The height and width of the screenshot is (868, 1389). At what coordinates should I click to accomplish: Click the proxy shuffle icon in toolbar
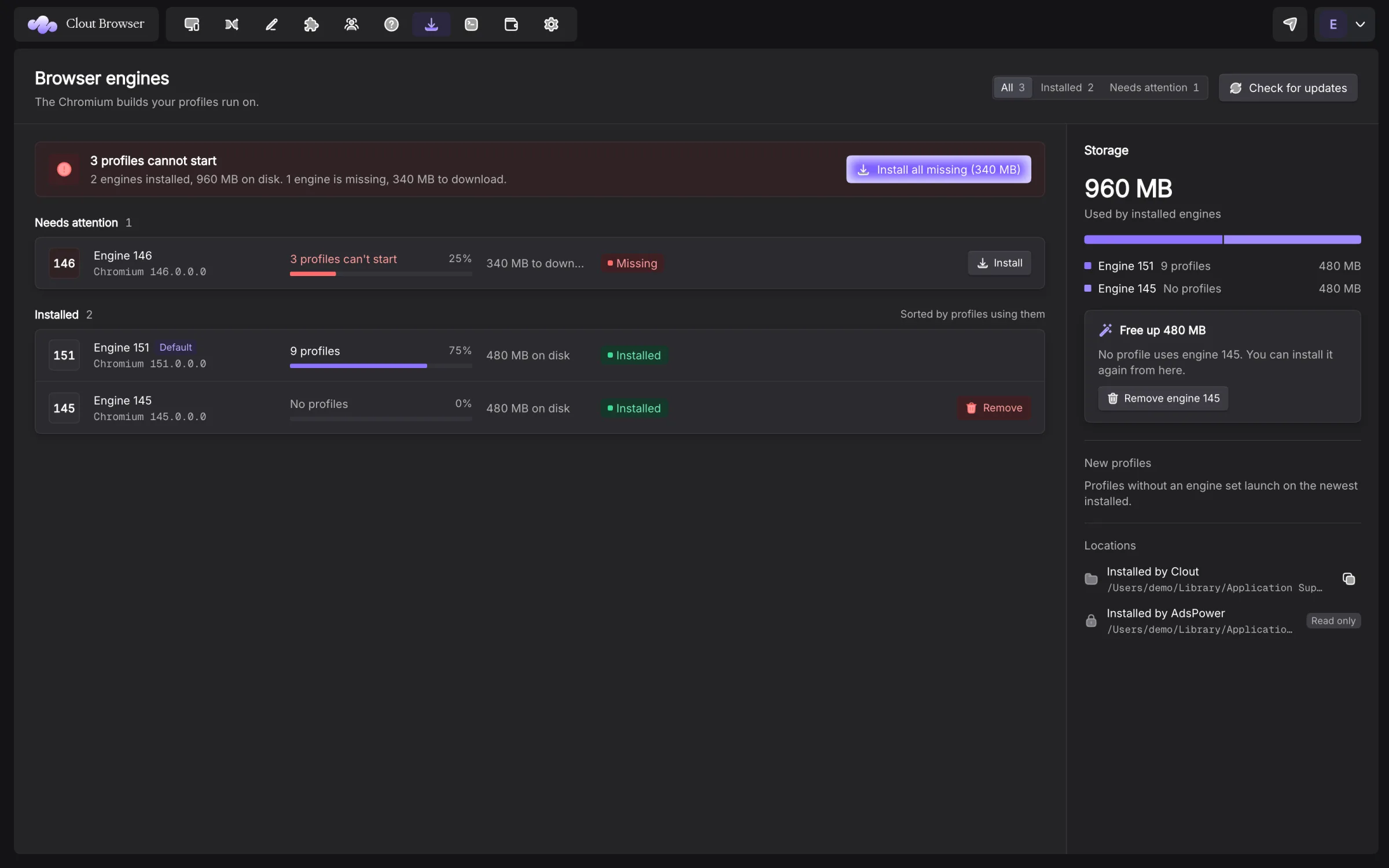[231, 24]
